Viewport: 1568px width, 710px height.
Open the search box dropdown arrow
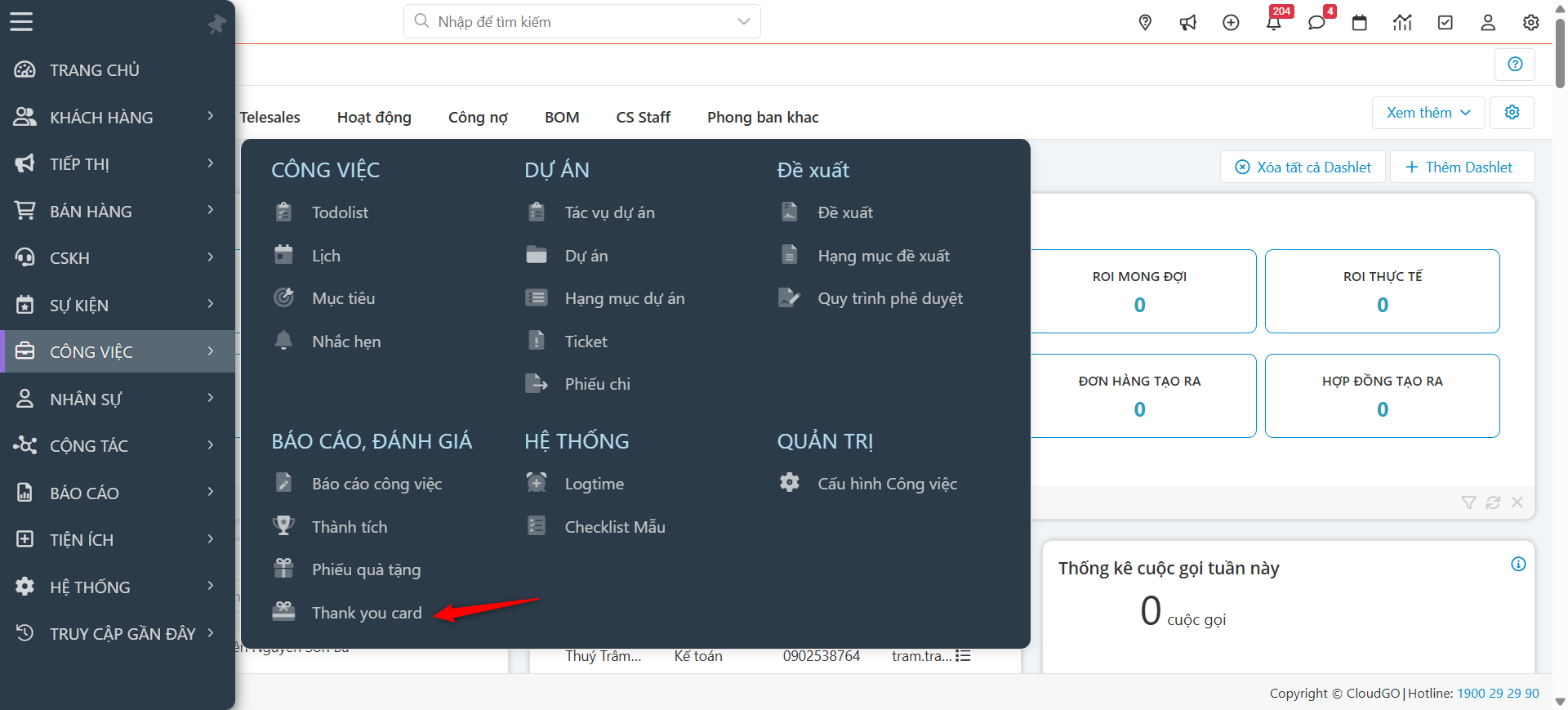743,21
